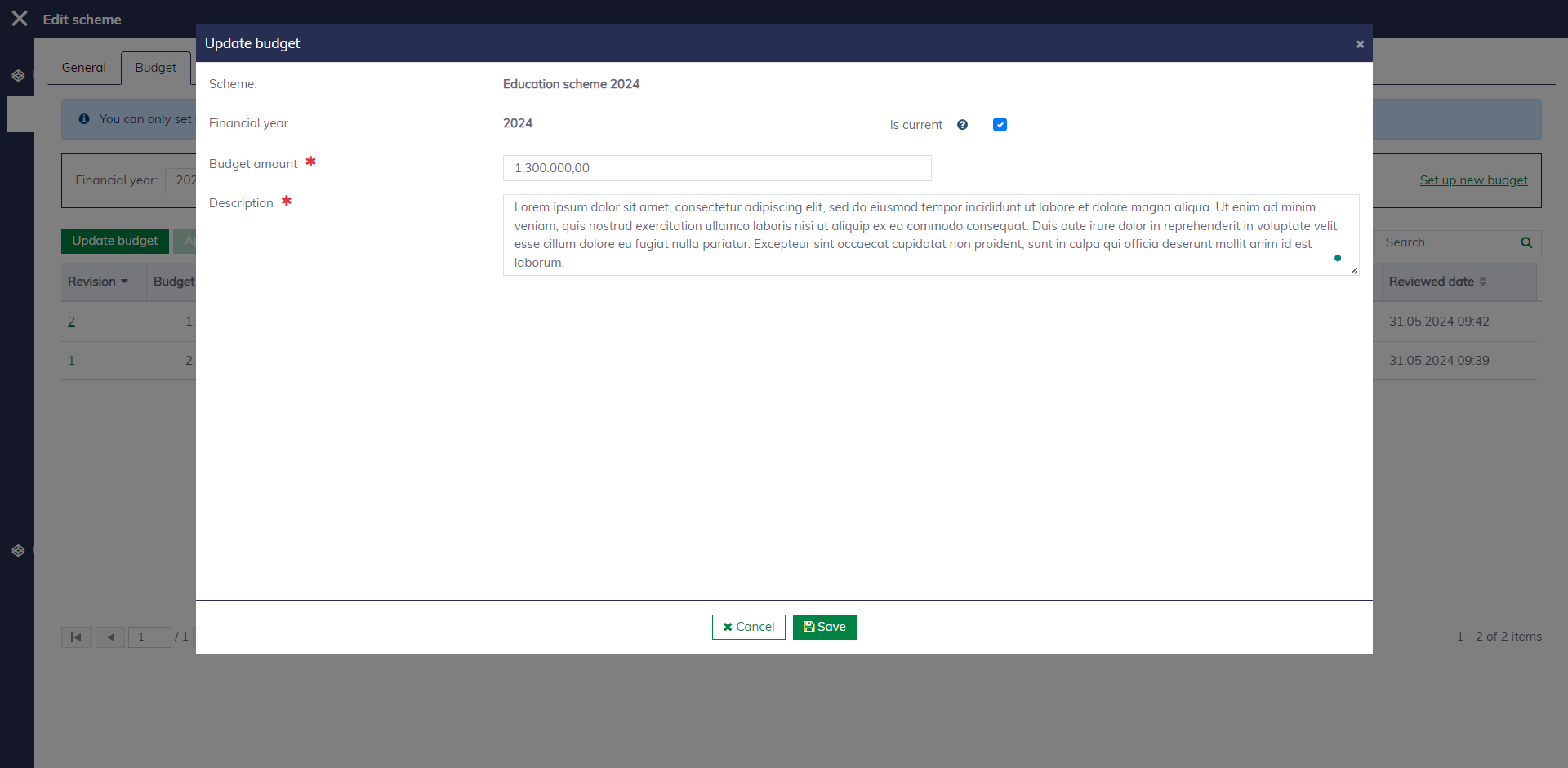Go to first page of results
This screenshot has height=768, width=1568.
click(76, 637)
